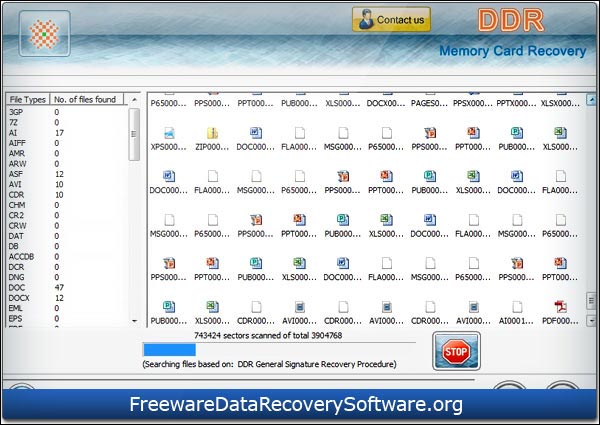
Task: Select the PDF000 file icon
Action: point(560,307)
